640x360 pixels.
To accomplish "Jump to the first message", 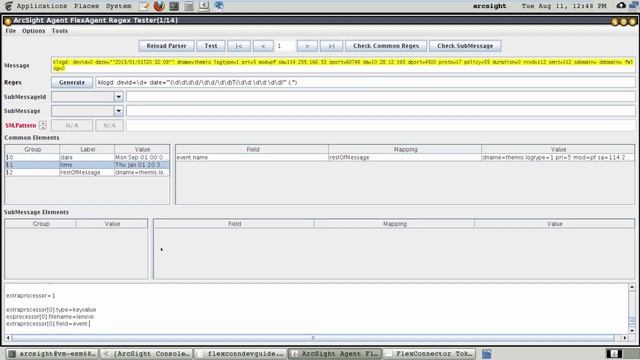I will point(239,46).
